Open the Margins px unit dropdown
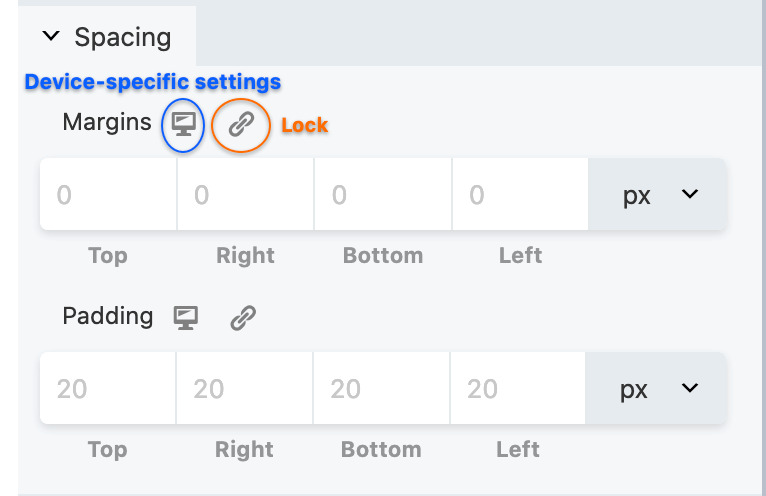Image resolution: width=766 pixels, height=496 pixels. point(658,194)
